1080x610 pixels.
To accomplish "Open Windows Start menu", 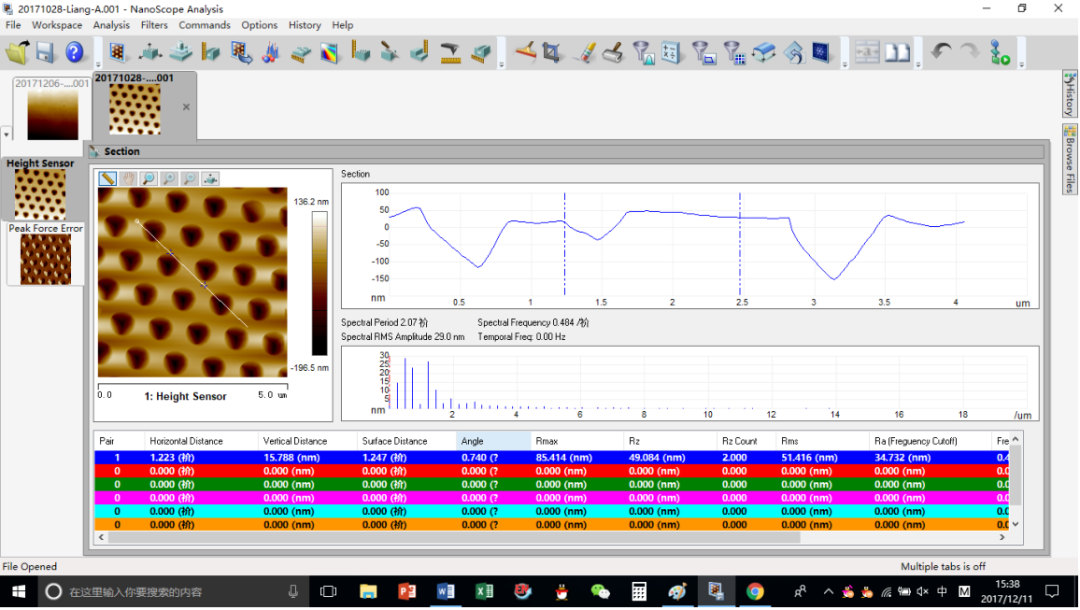I will (19, 592).
